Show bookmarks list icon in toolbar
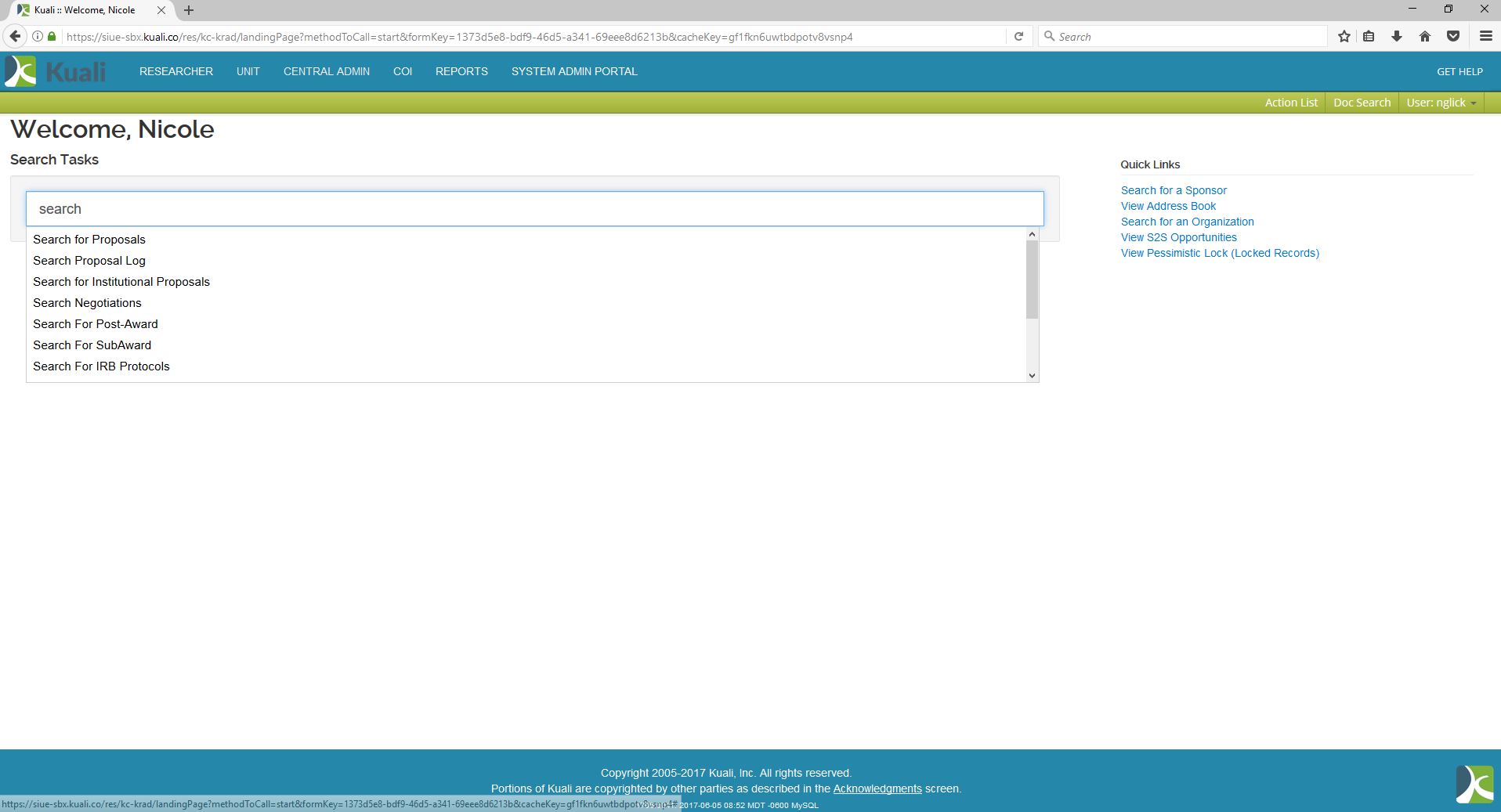 point(1369,37)
